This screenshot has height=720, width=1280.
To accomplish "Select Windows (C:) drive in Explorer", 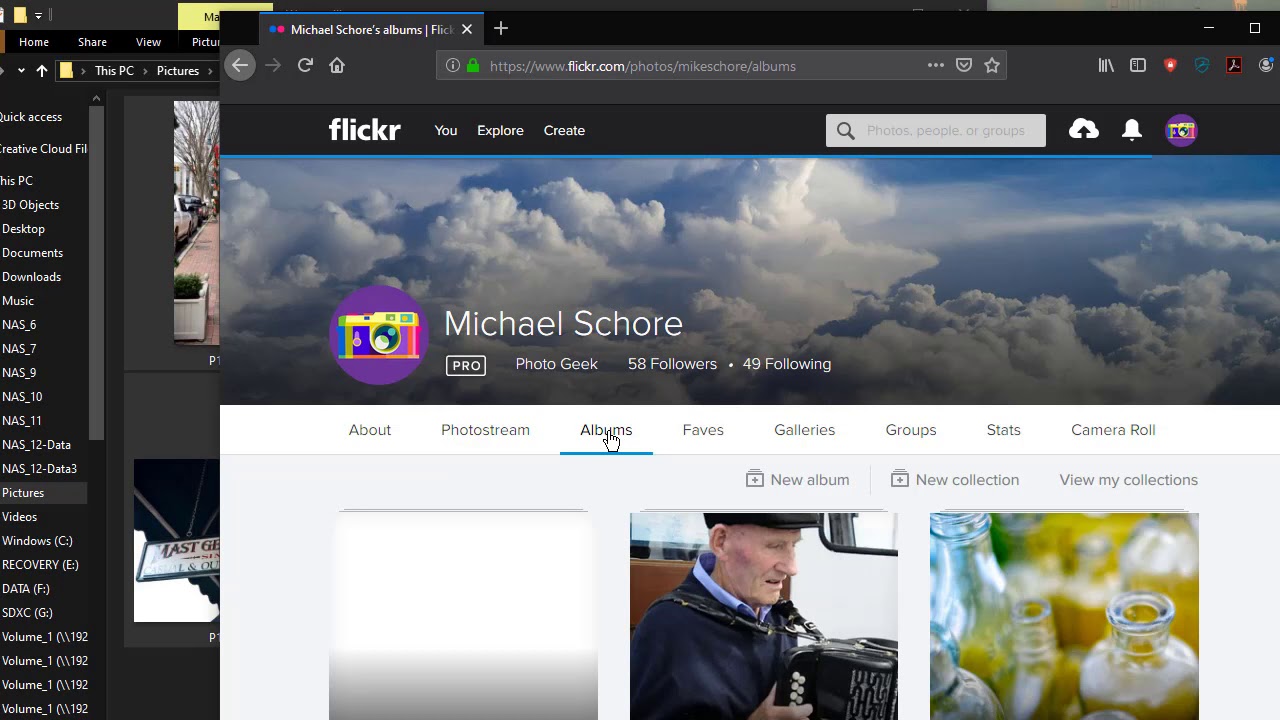I will [x=37, y=541].
